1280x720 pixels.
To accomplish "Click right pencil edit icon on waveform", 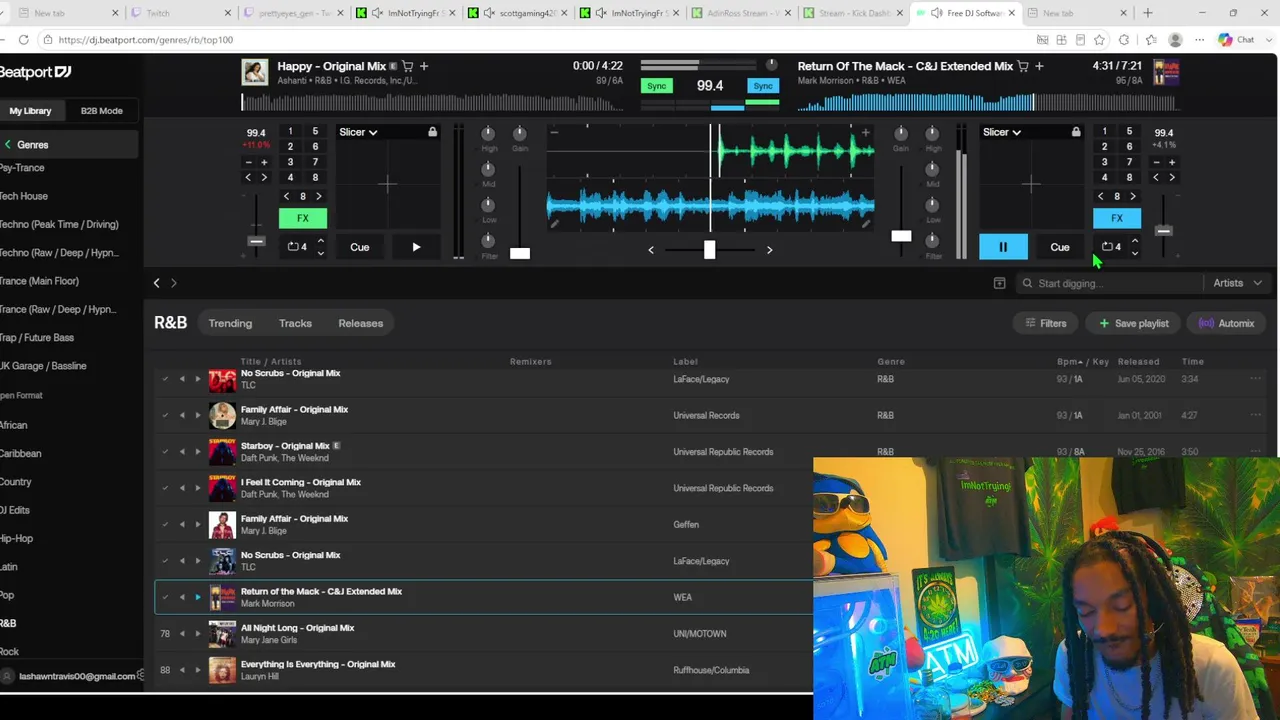I will [865, 224].
